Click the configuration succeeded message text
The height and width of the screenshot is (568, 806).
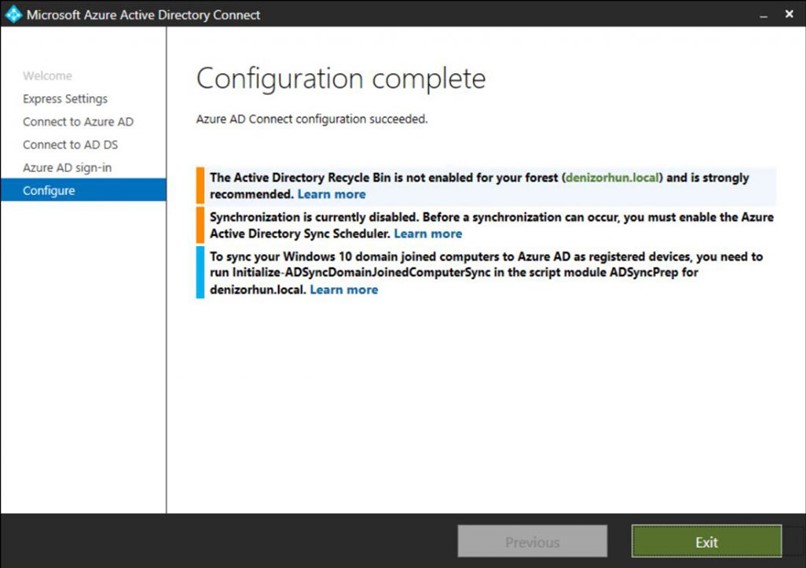(x=312, y=119)
